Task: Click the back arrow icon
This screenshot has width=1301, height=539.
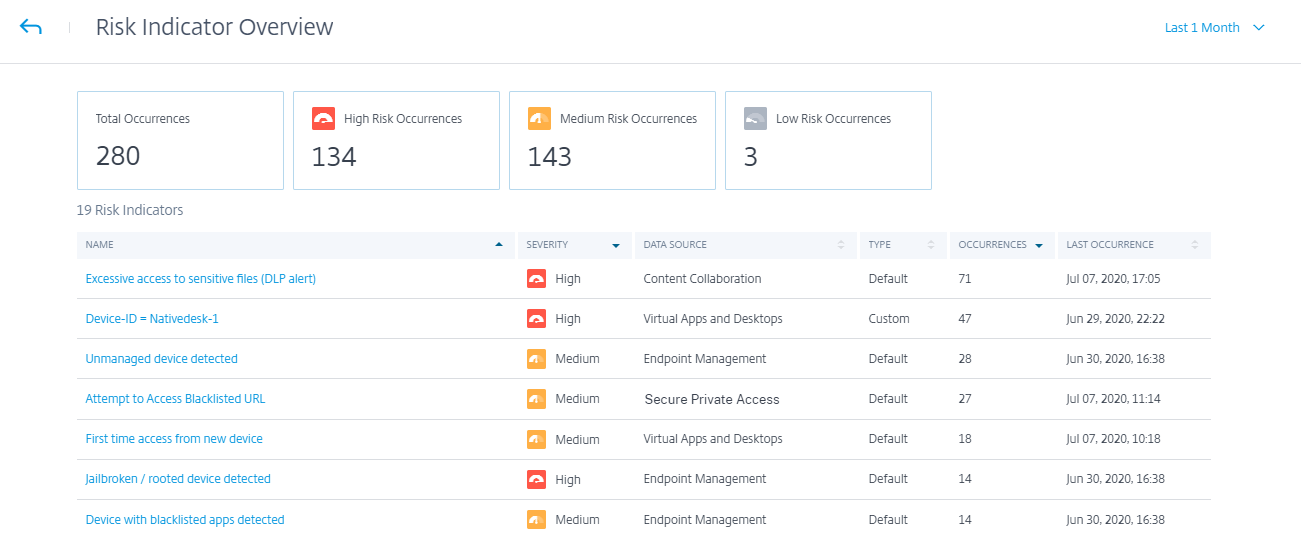Action: click(31, 27)
